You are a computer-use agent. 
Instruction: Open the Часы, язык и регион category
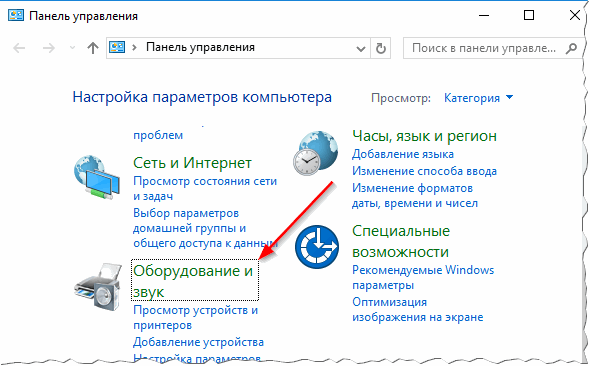click(x=424, y=136)
